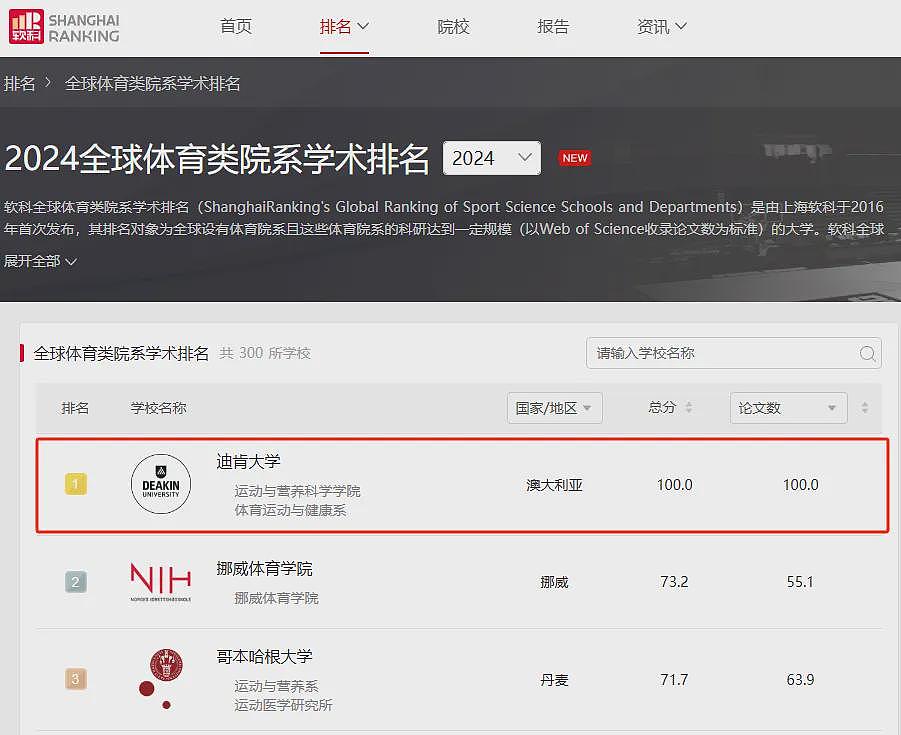Sort by 总分 column arrows
Image resolution: width=901 pixels, height=735 pixels.
pyautogui.click(x=689, y=408)
